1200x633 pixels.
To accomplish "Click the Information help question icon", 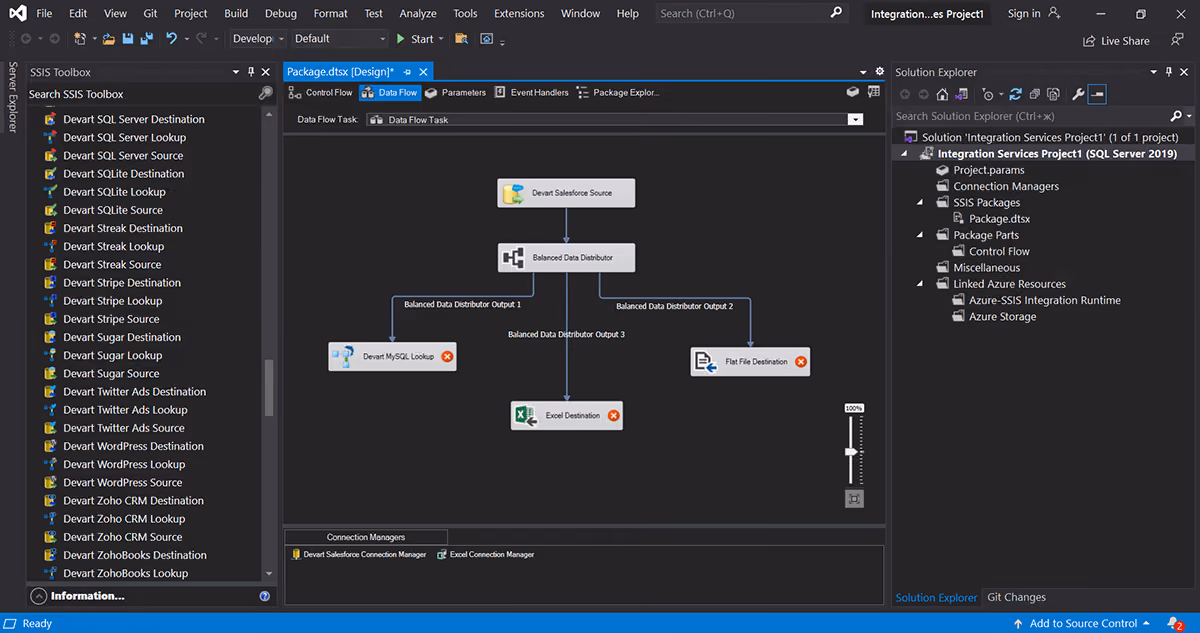I will [265, 596].
